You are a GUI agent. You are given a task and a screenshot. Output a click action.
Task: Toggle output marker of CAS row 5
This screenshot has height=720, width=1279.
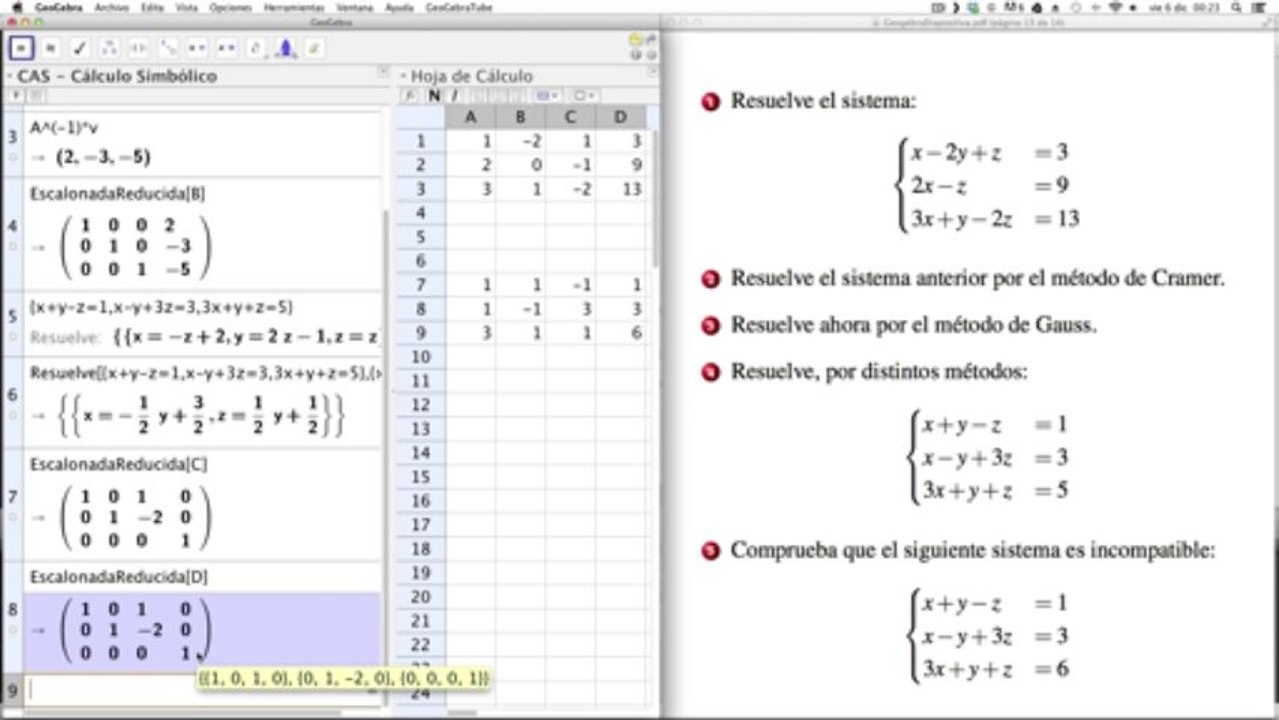(x=13, y=338)
